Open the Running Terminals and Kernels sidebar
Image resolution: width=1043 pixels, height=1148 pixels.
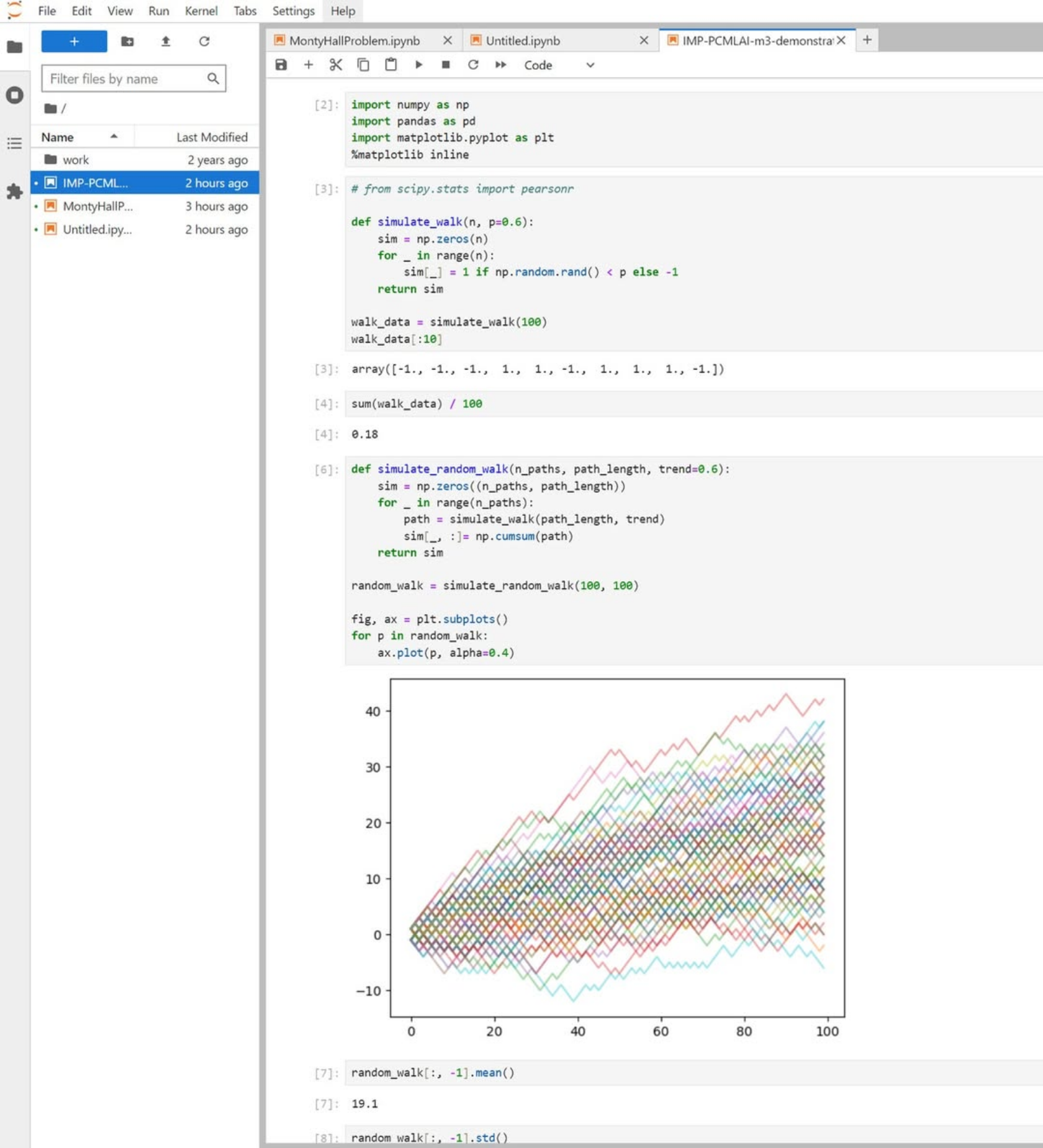click(x=14, y=95)
